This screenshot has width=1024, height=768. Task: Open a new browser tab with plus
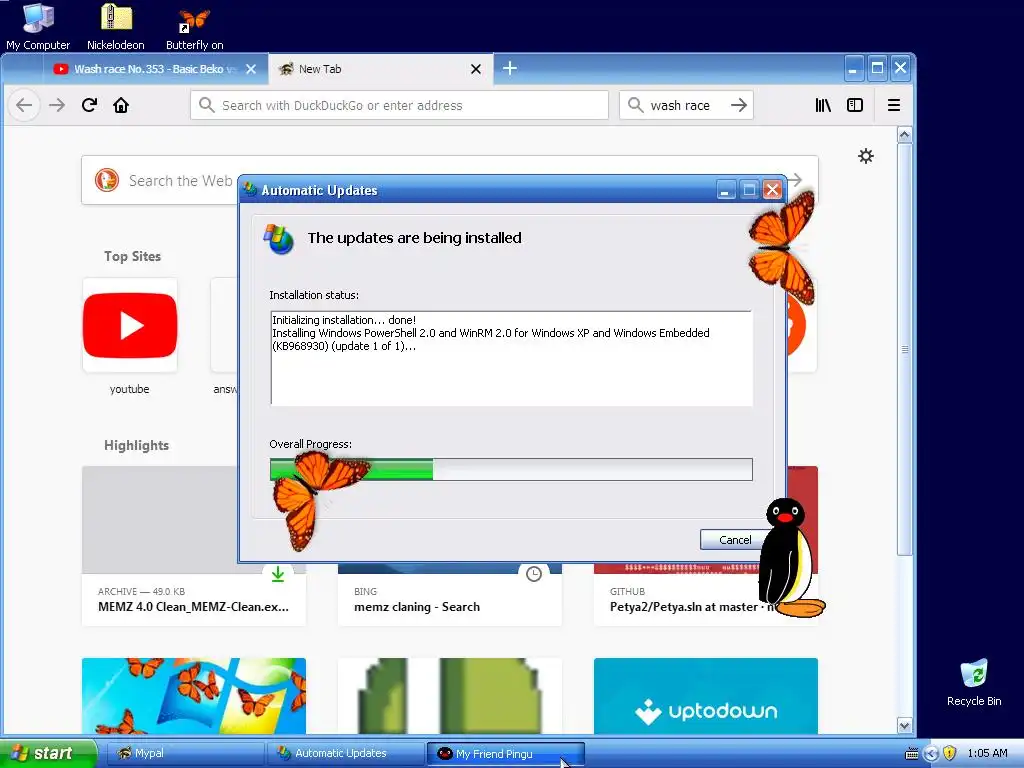(510, 68)
